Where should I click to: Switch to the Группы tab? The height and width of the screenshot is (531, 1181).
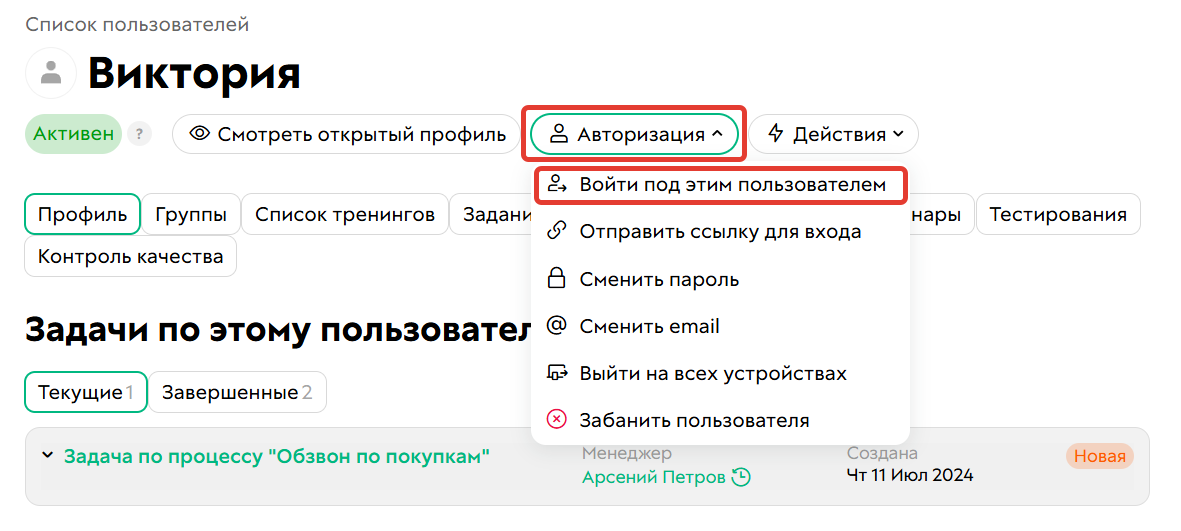[190, 214]
